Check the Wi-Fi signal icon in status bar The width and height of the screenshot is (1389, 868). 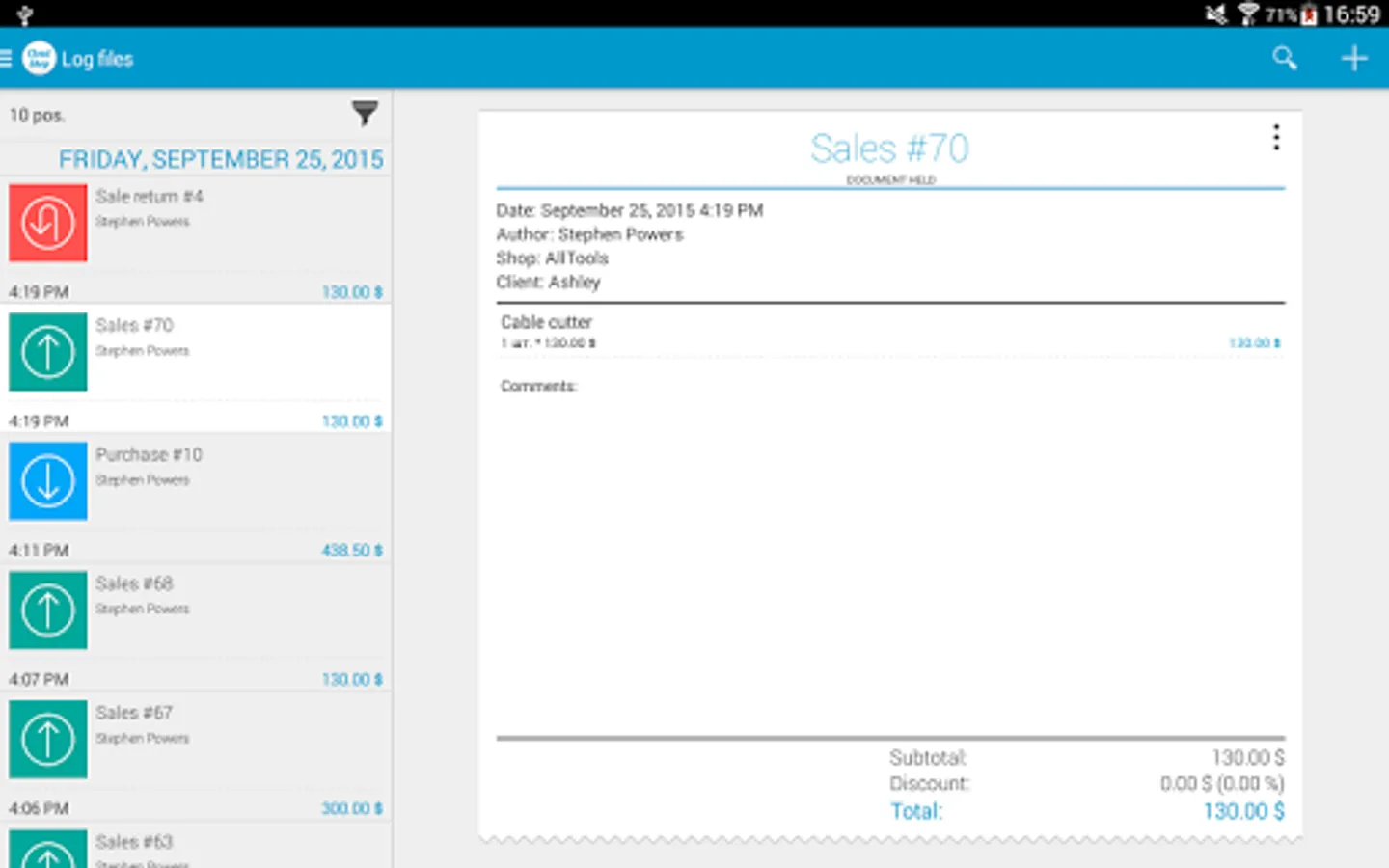[1249, 14]
